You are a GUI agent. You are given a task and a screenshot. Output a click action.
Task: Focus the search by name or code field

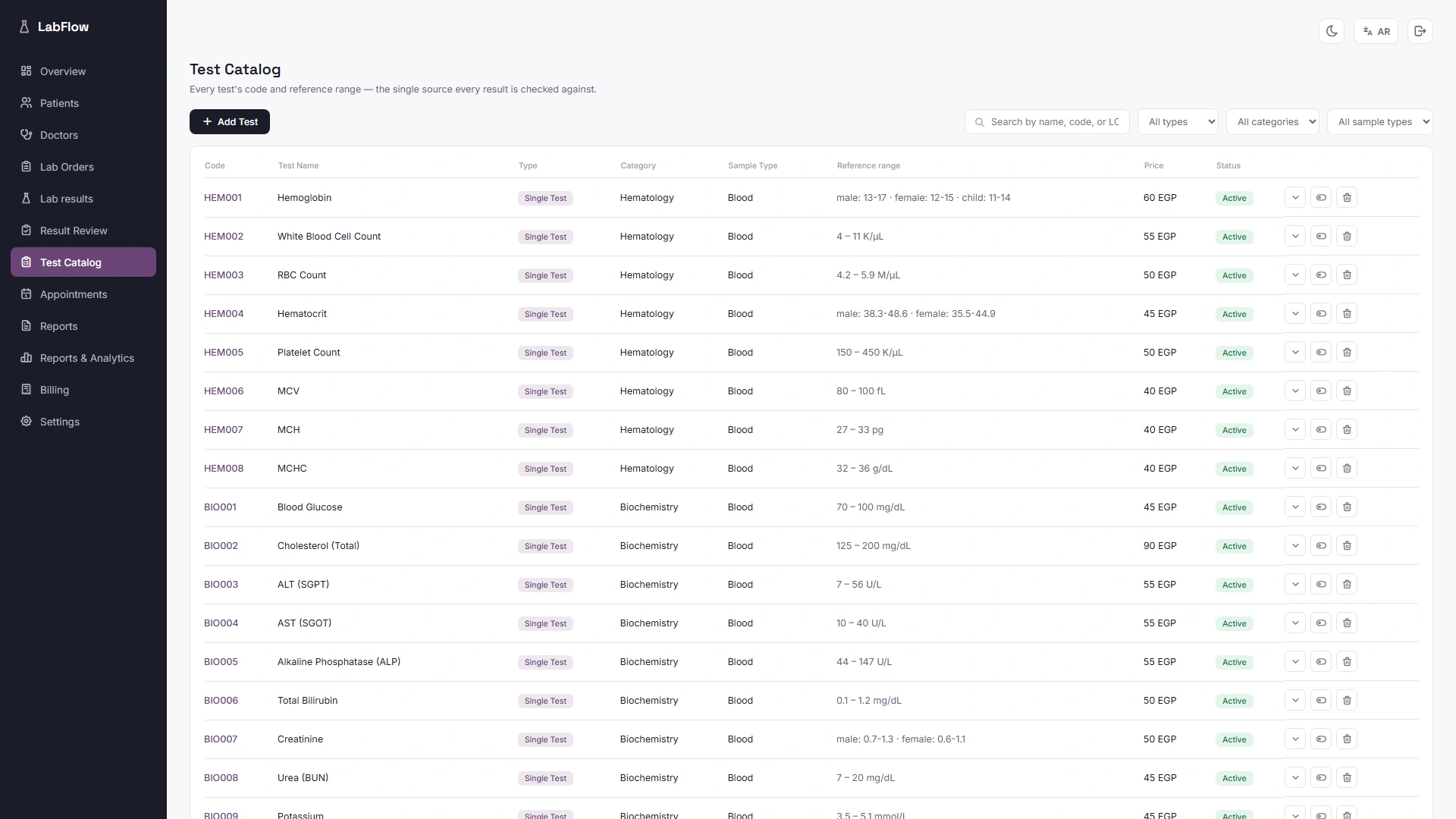click(1047, 122)
